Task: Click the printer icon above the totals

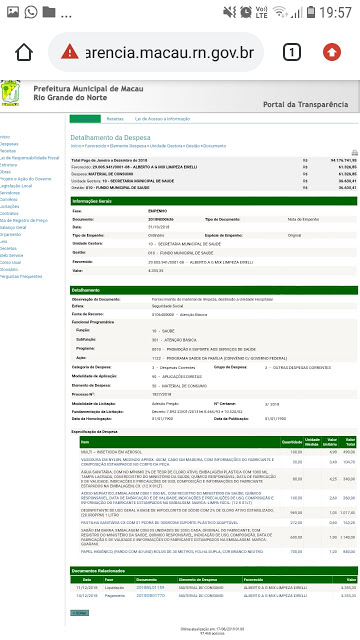Action: (x=354, y=153)
